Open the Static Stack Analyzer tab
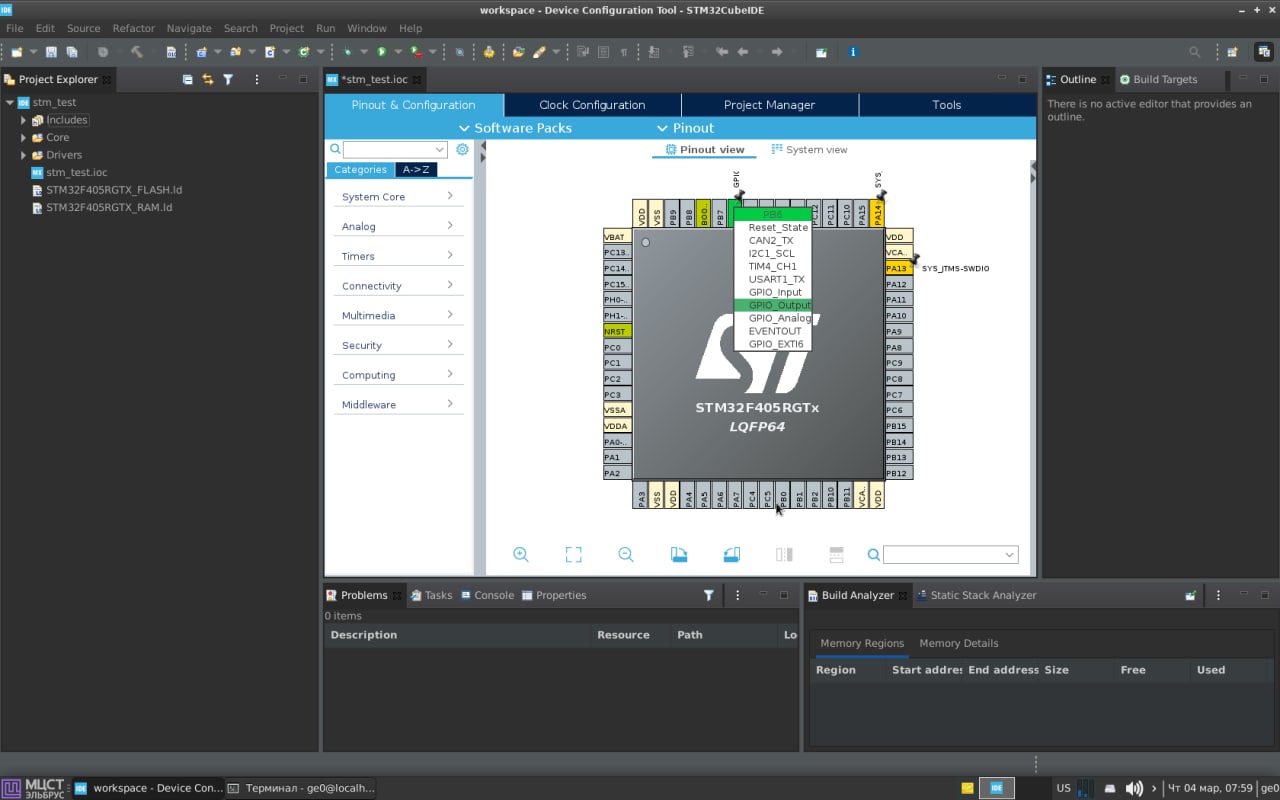 (976, 595)
